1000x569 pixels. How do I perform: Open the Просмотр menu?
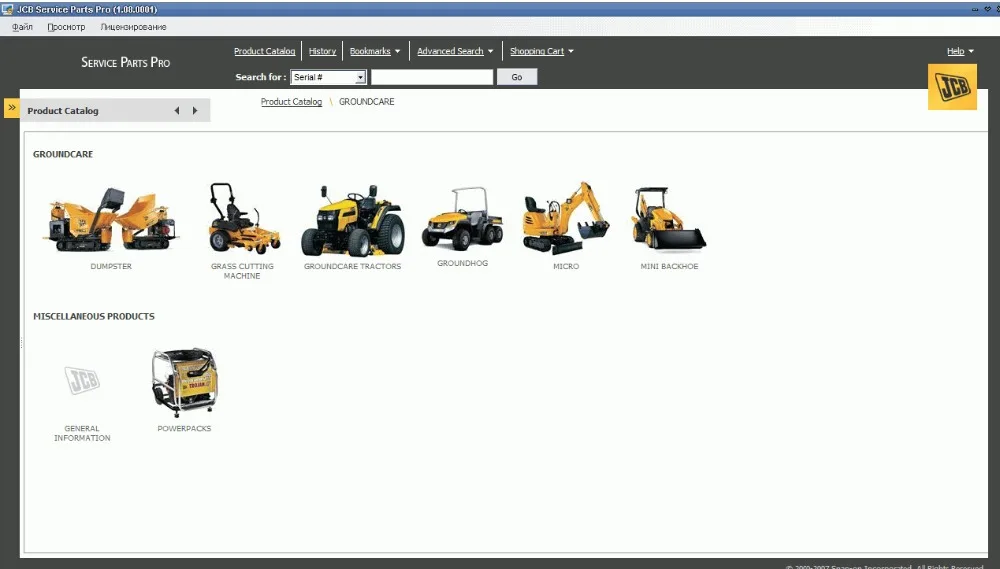[66, 27]
